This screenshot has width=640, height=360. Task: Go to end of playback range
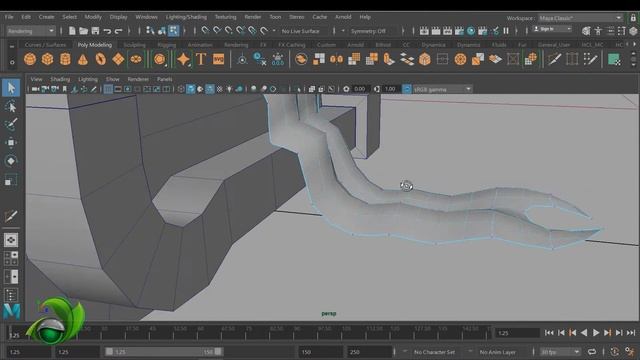631,333
